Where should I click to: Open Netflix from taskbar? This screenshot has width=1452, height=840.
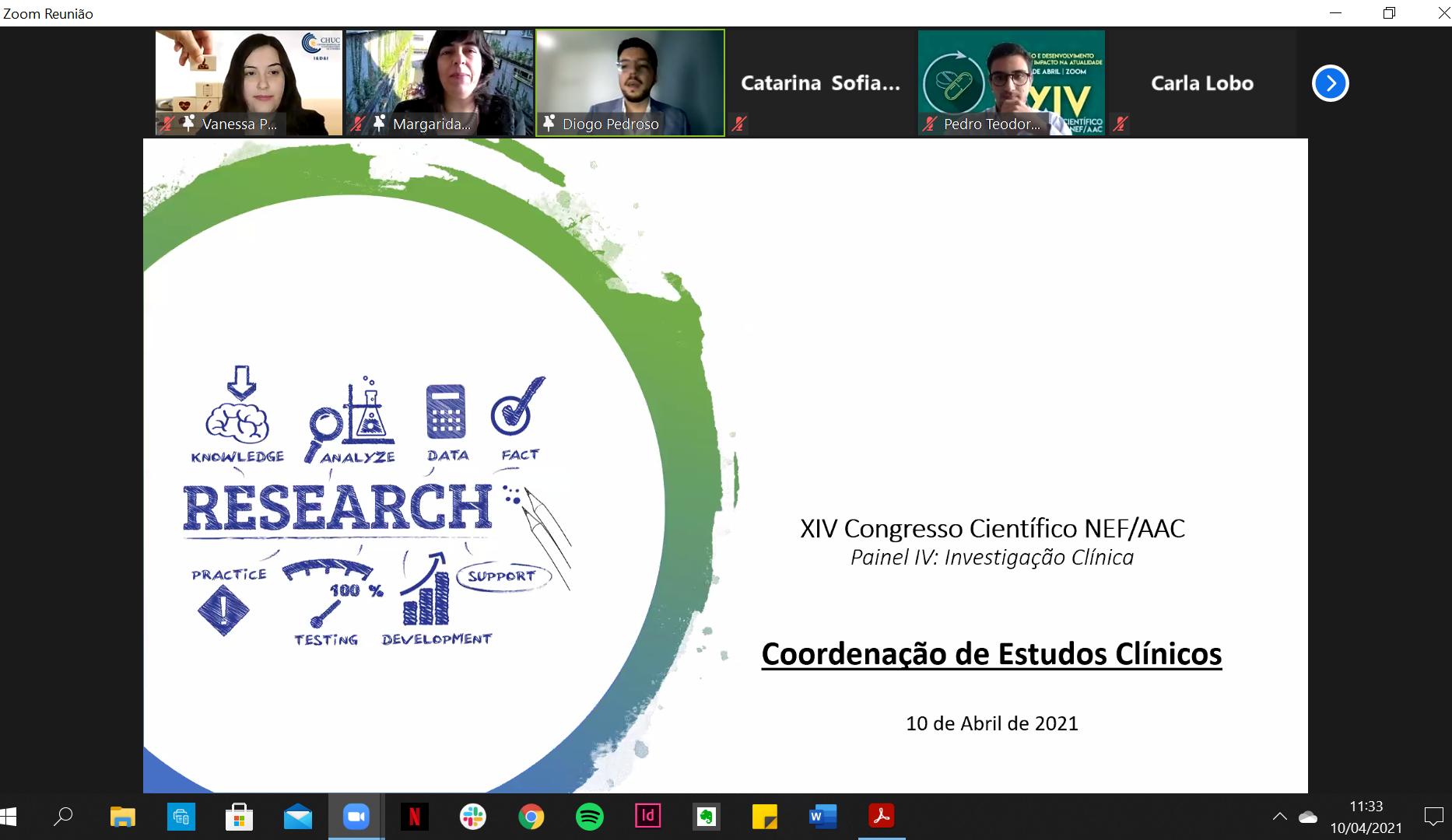coord(414,817)
